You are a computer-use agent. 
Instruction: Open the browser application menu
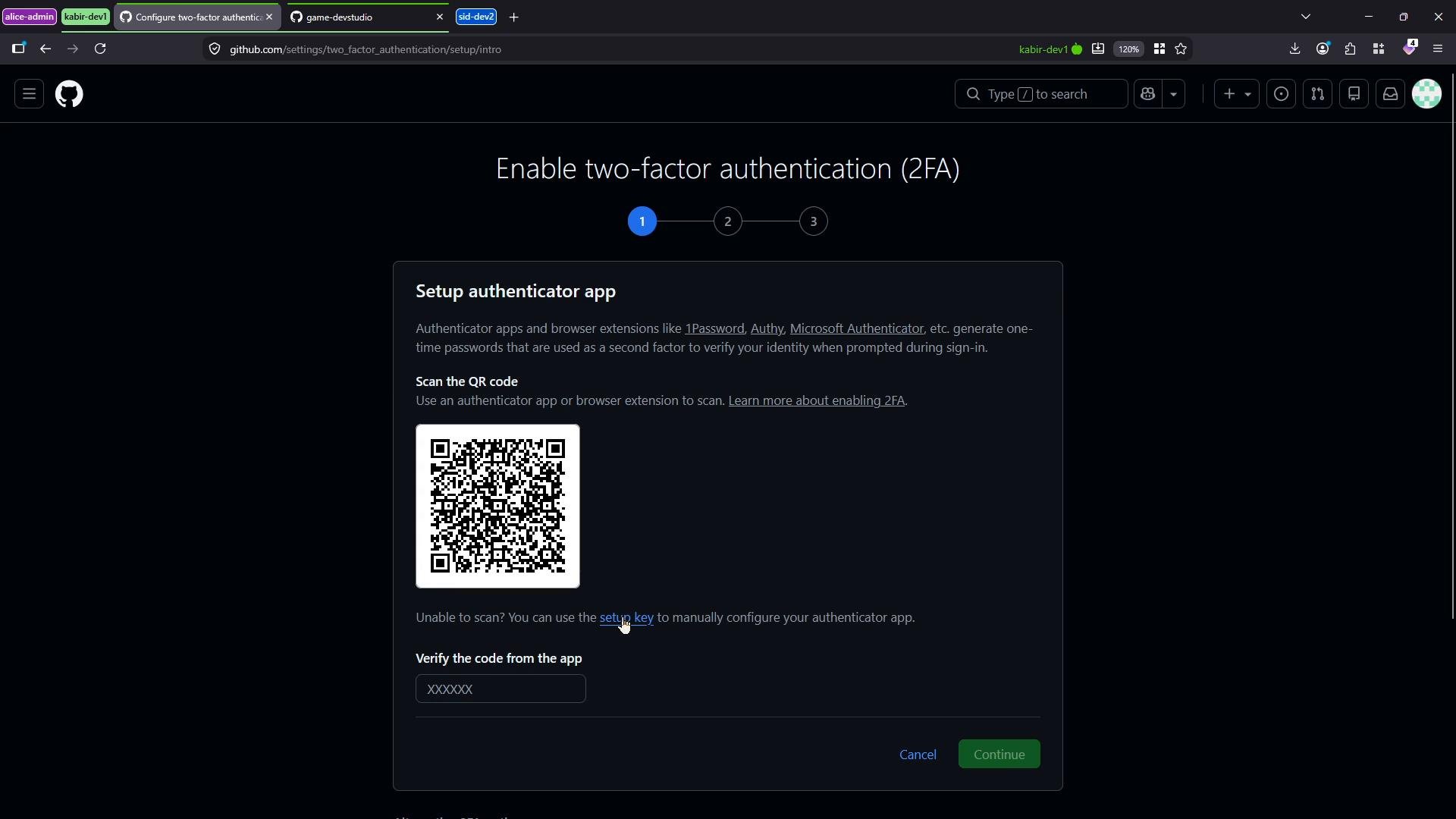click(1438, 49)
